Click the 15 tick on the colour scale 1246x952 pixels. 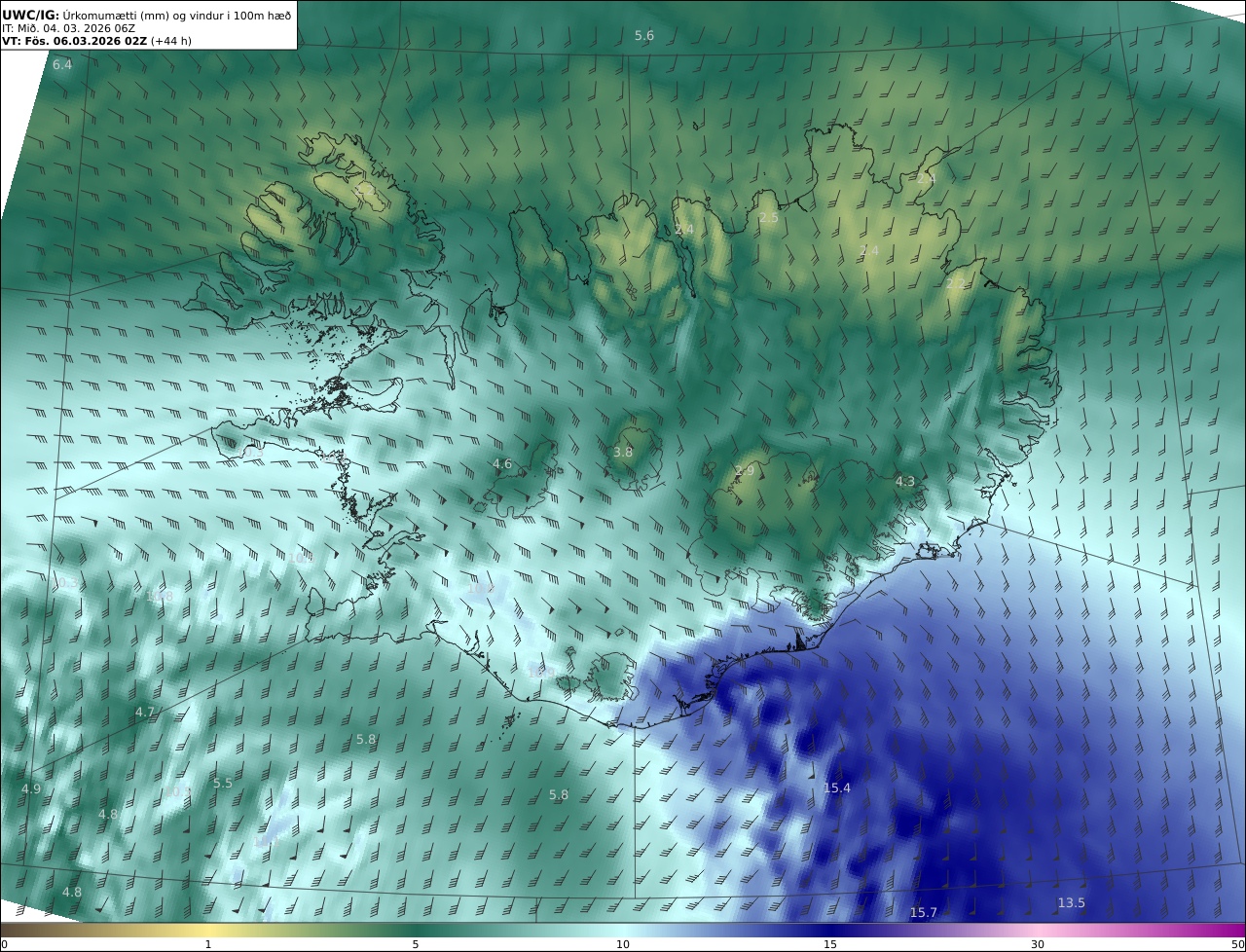(830, 944)
